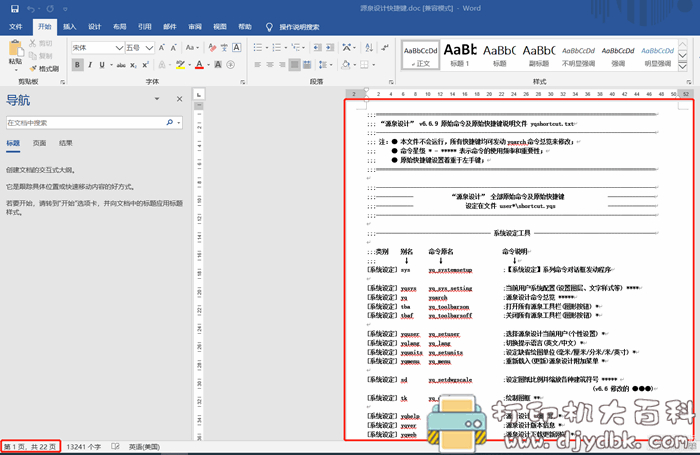Click the red font color A button
The image size is (700, 455).
coord(199,65)
